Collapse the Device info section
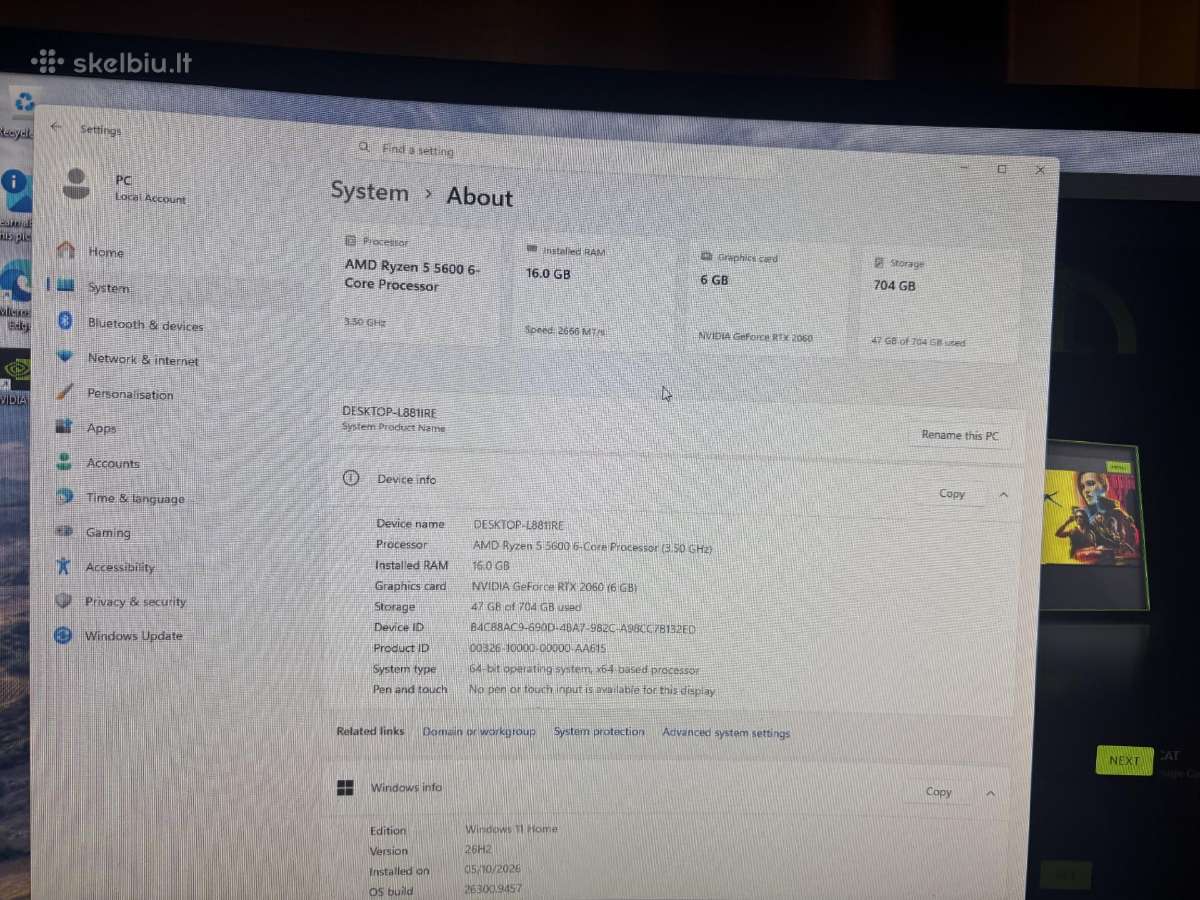This screenshot has height=900, width=1200. point(1003,494)
